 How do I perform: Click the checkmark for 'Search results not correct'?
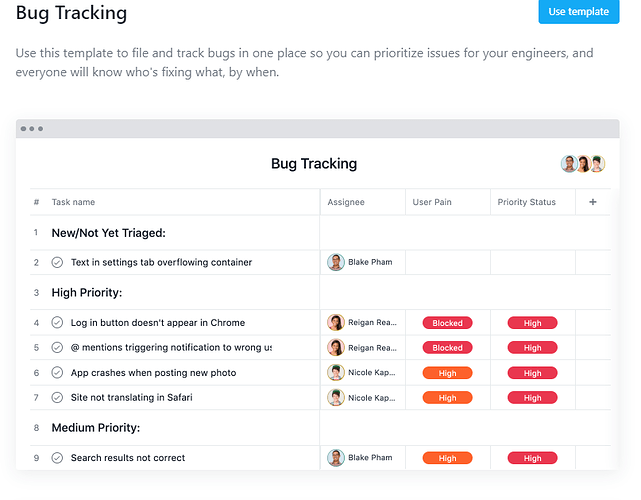57,457
